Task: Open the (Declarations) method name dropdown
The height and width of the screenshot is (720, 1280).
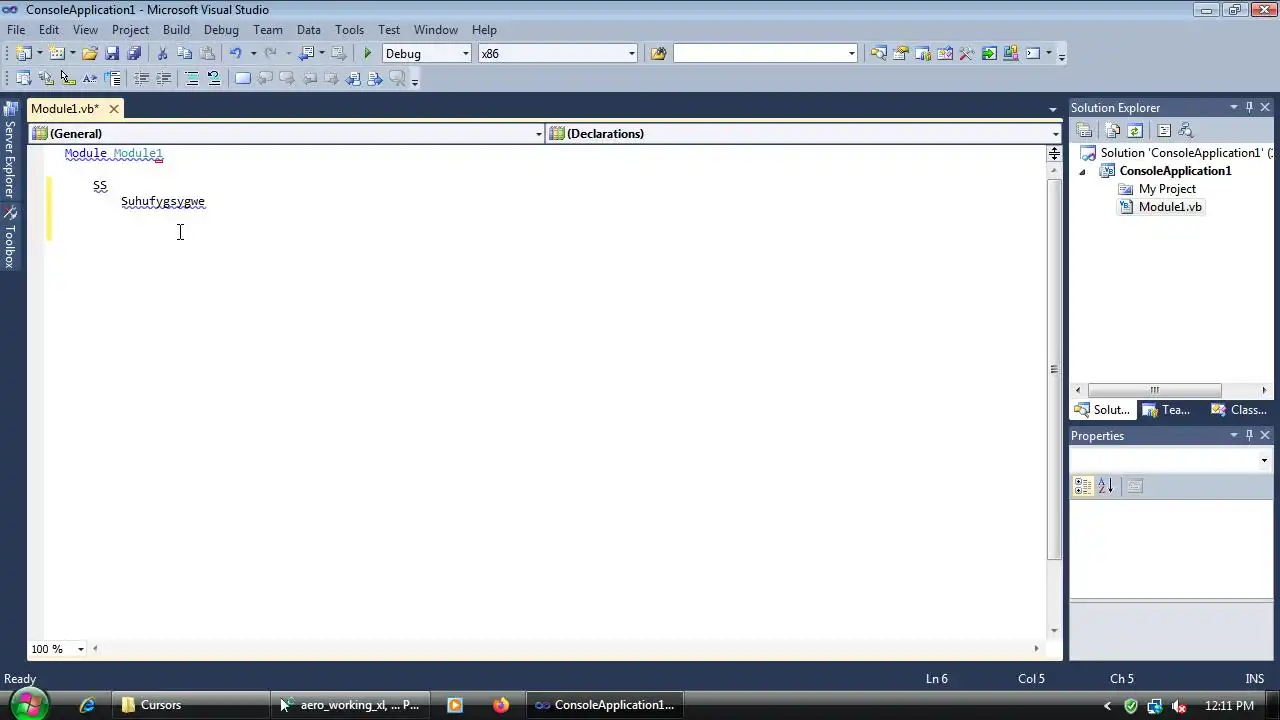Action: pyautogui.click(x=1055, y=133)
